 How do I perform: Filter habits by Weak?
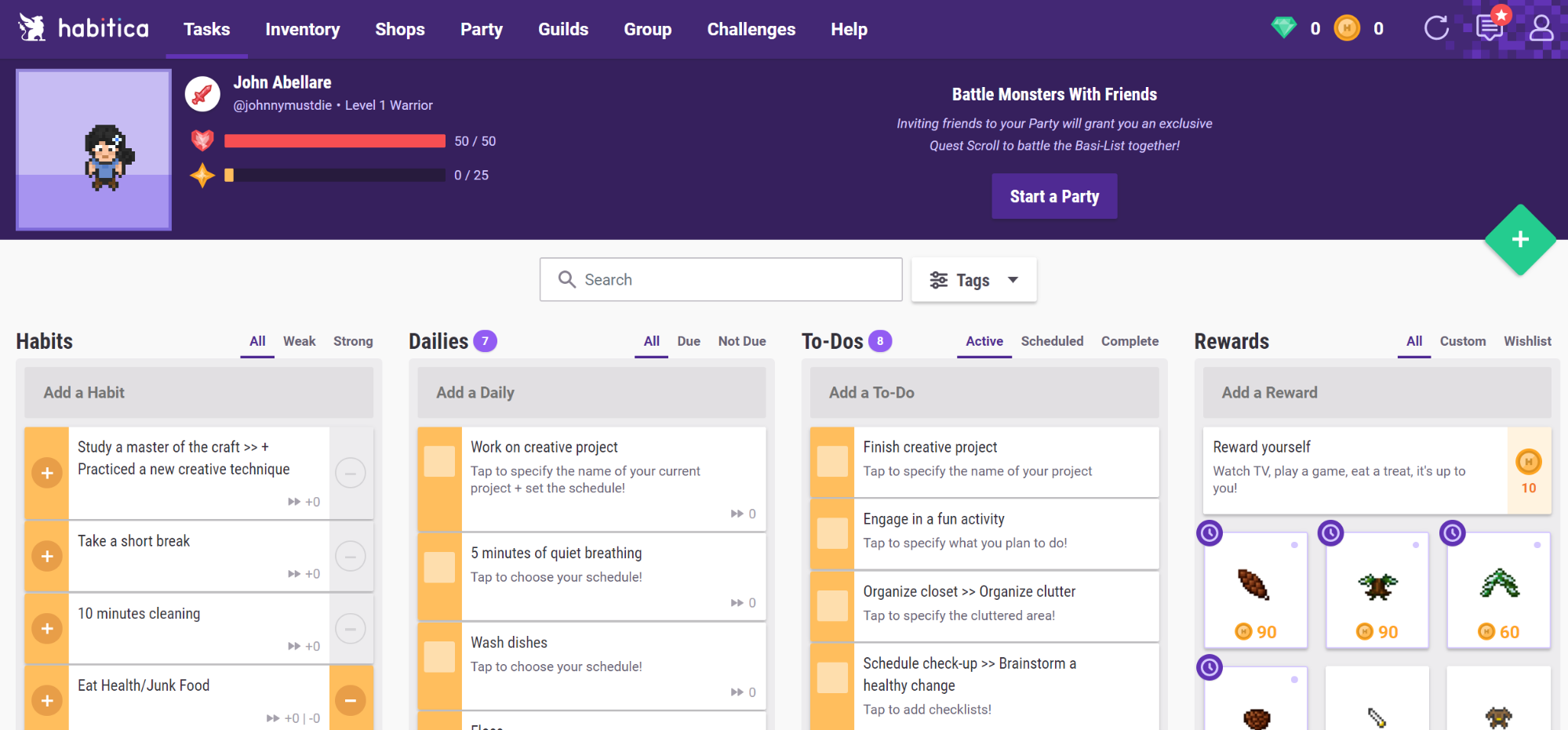coord(300,341)
